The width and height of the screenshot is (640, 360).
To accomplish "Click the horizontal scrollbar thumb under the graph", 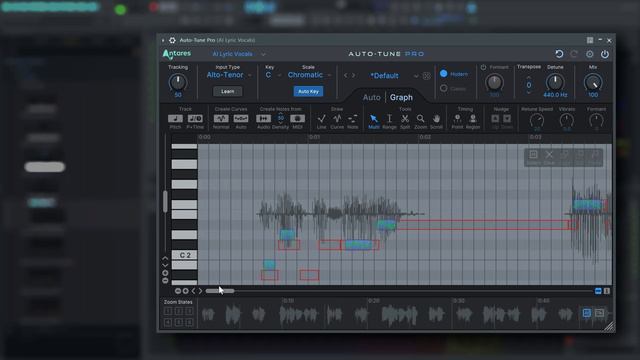I will coord(220,291).
